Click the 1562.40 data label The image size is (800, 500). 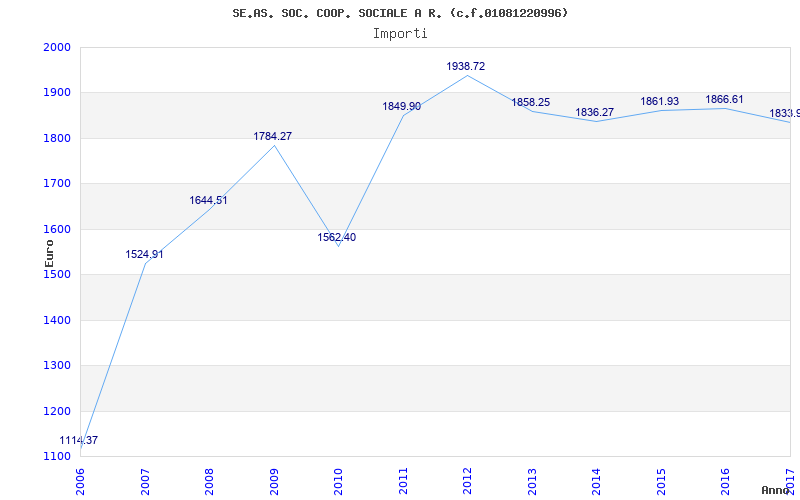(337, 237)
